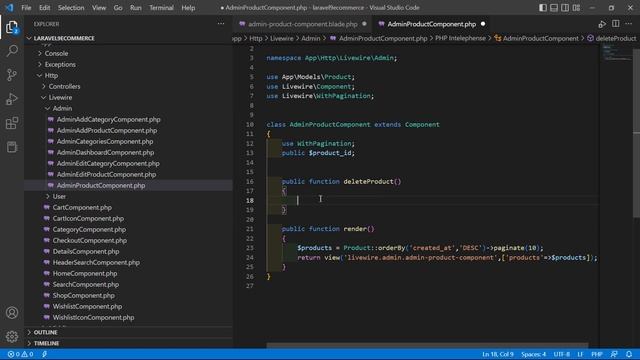Open the Help menu

click(x=188, y=8)
